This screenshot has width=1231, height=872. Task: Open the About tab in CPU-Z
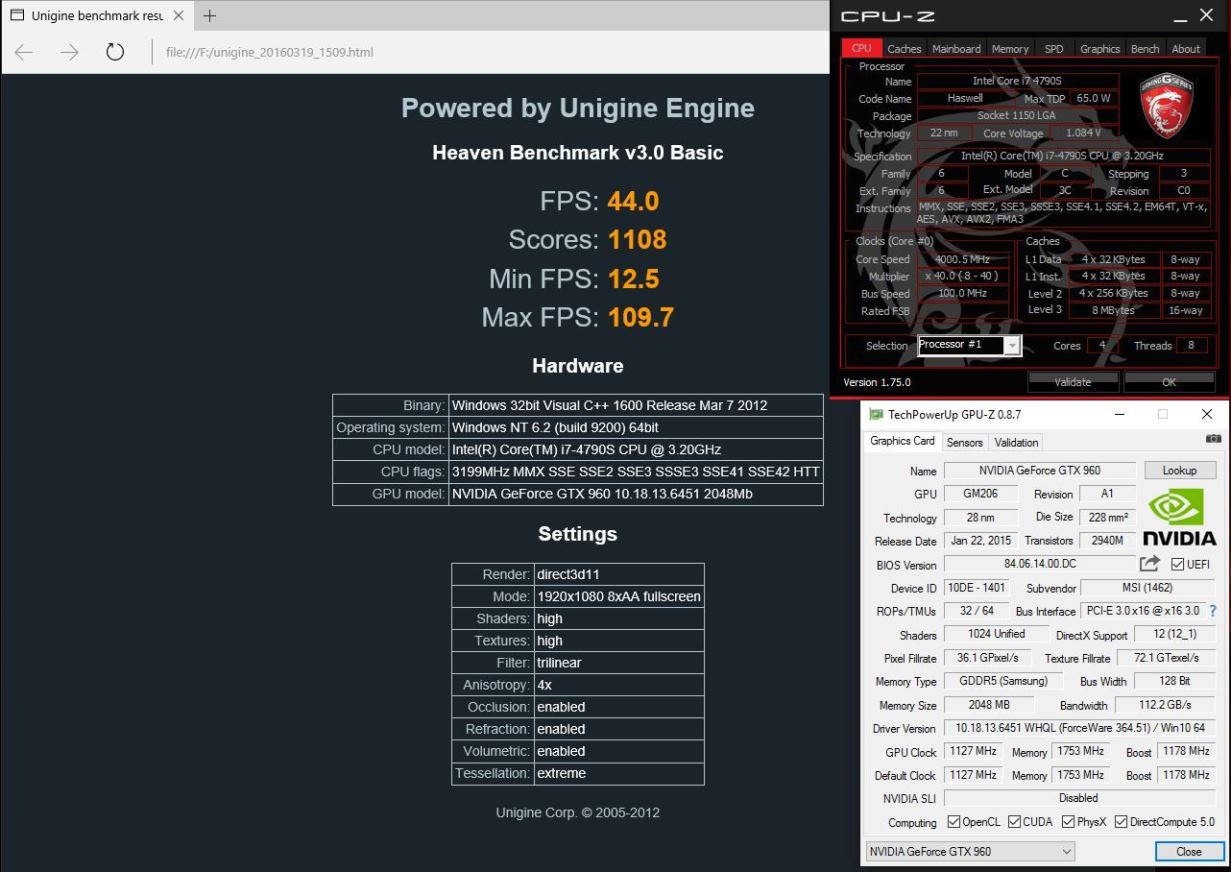pyautogui.click(x=1186, y=48)
